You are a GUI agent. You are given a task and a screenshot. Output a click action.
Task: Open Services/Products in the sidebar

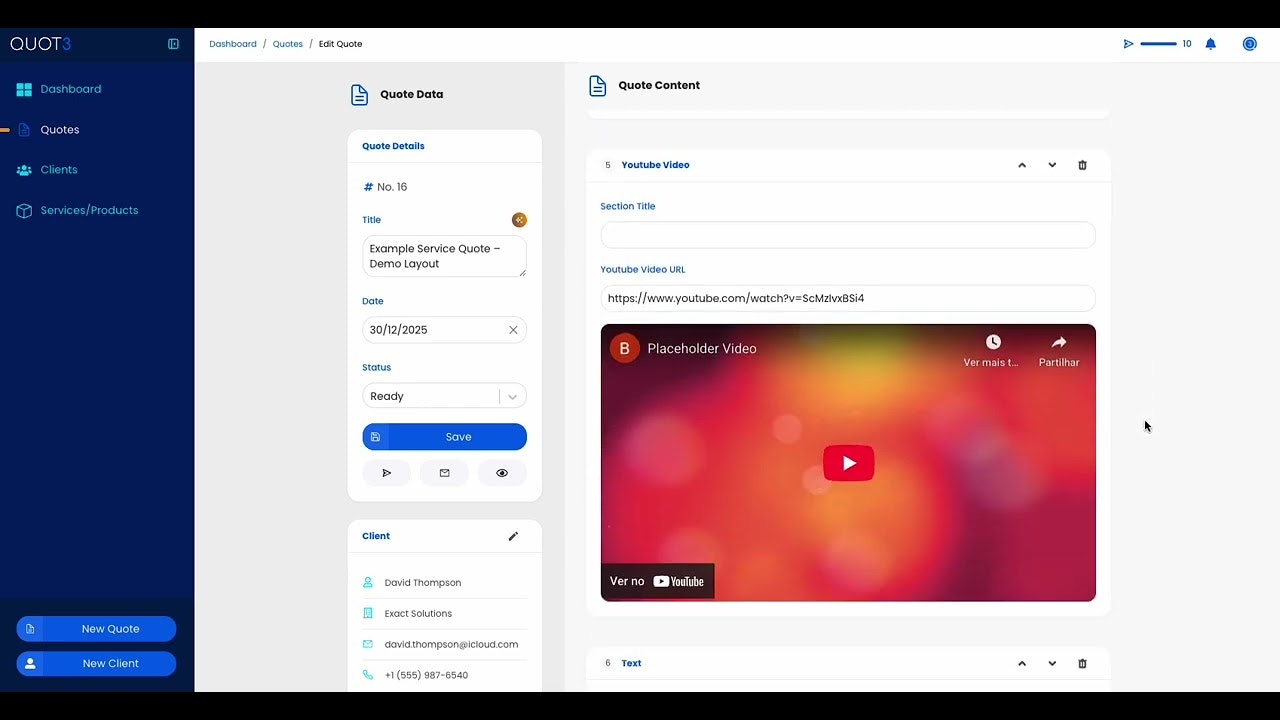point(89,210)
